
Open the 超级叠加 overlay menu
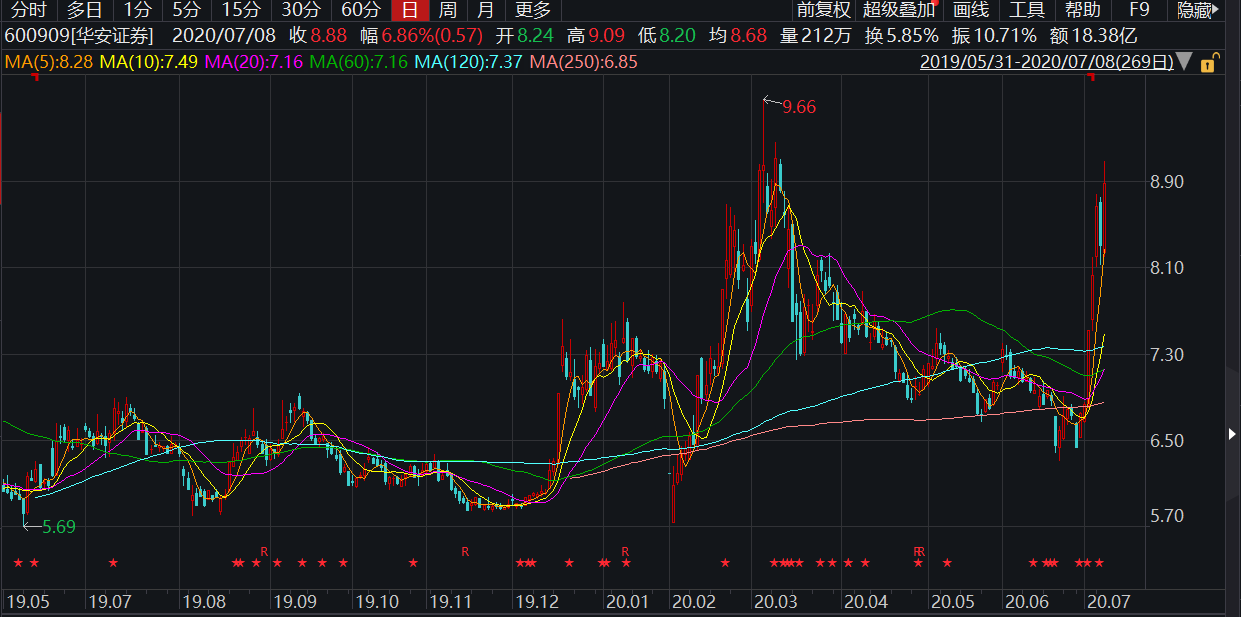click(899, 11)
